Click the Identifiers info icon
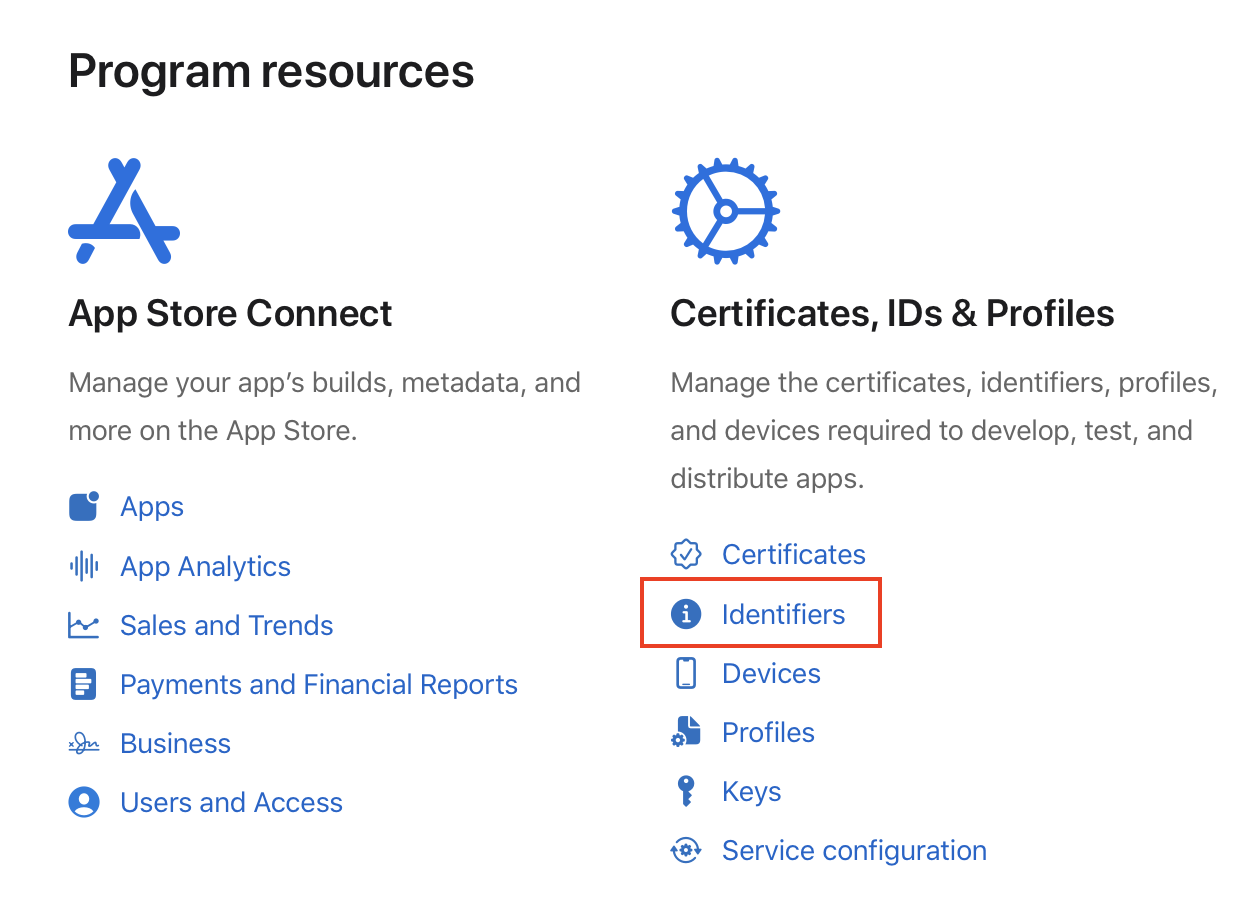 686,614
